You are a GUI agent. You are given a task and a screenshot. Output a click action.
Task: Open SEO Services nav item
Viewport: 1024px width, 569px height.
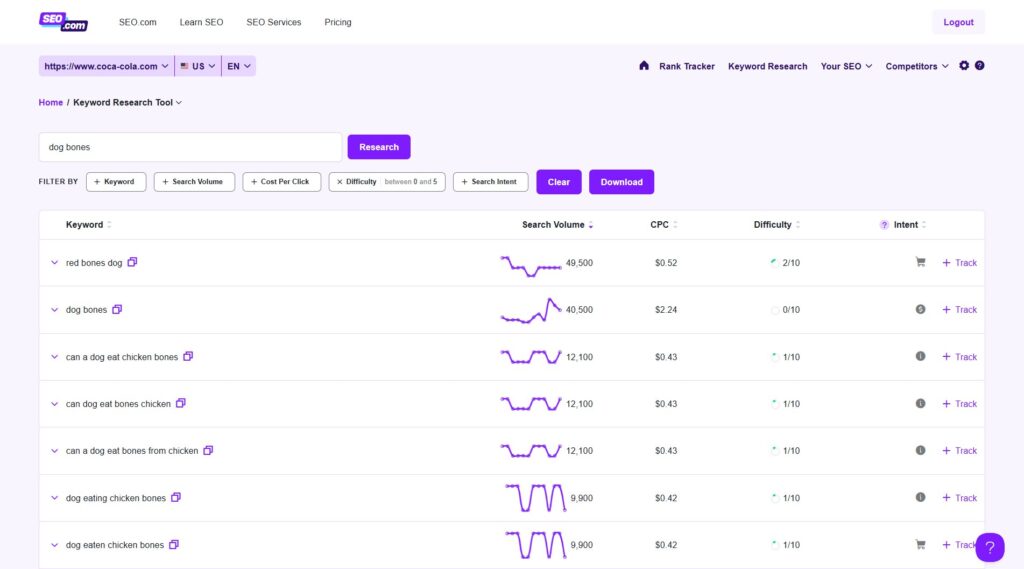[274, 22]
